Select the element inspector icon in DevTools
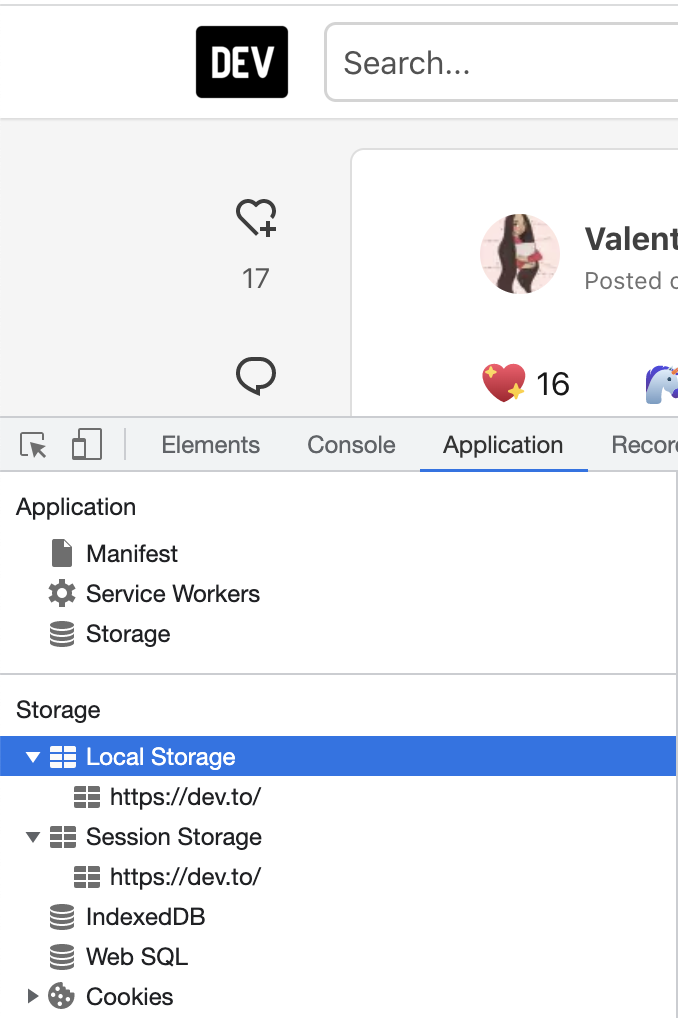678x1018 pixels. click(x=33, y=445)
